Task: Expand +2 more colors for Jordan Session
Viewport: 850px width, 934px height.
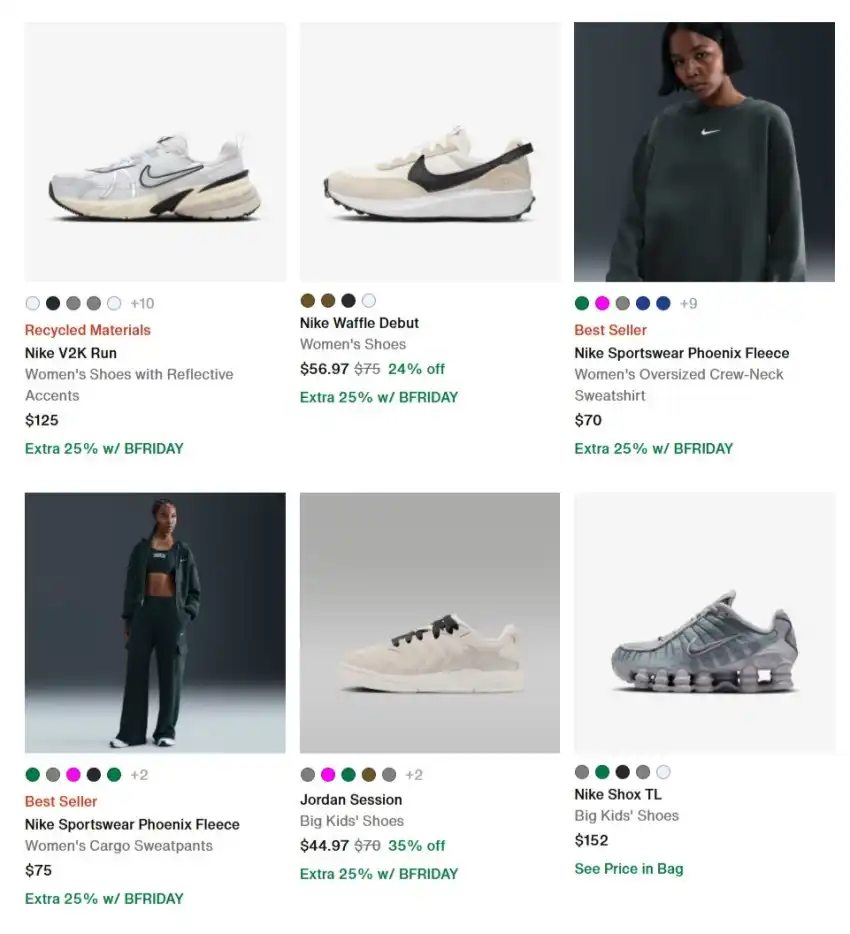Action: click(414, 774)
